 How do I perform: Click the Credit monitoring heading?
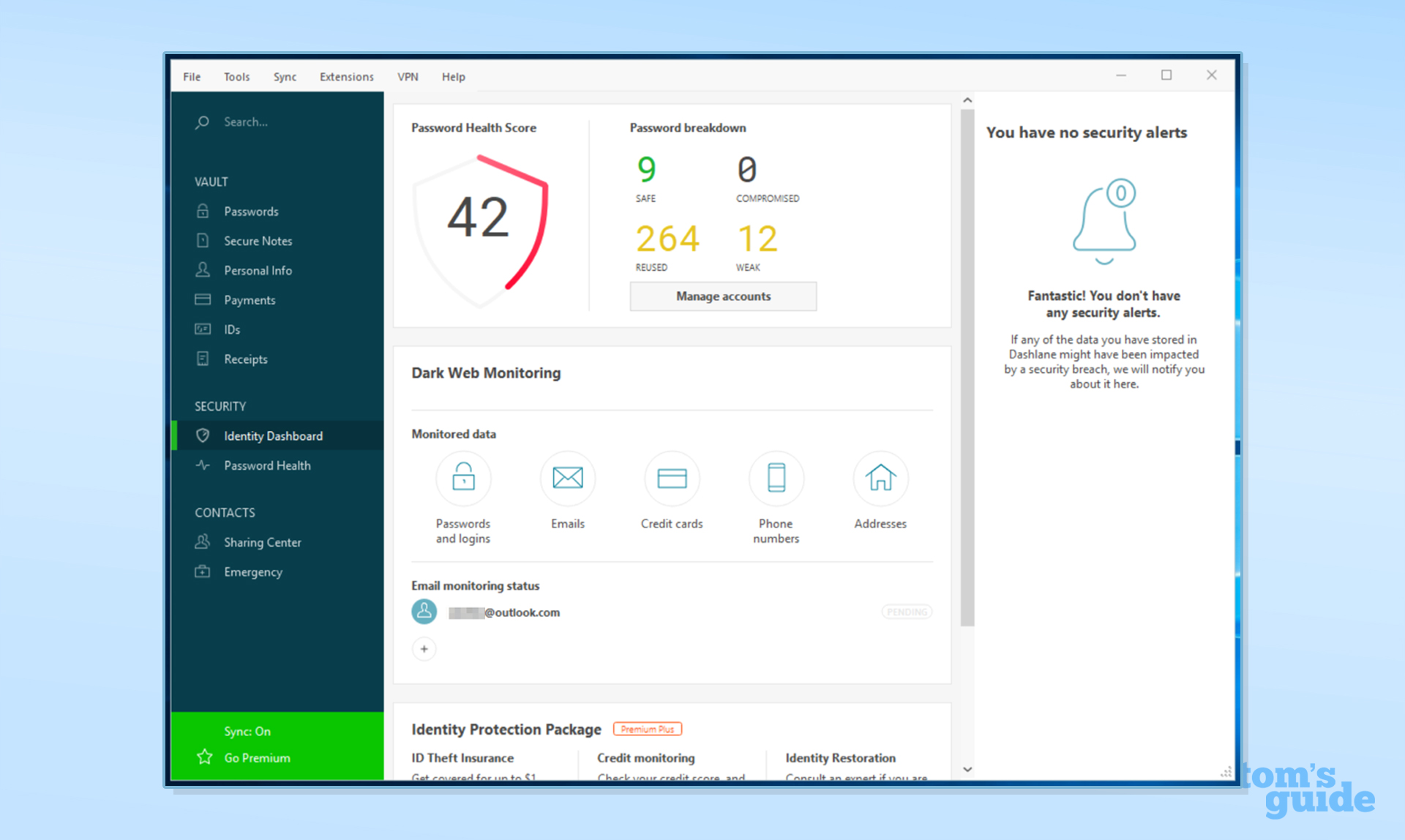click(646, 757)
